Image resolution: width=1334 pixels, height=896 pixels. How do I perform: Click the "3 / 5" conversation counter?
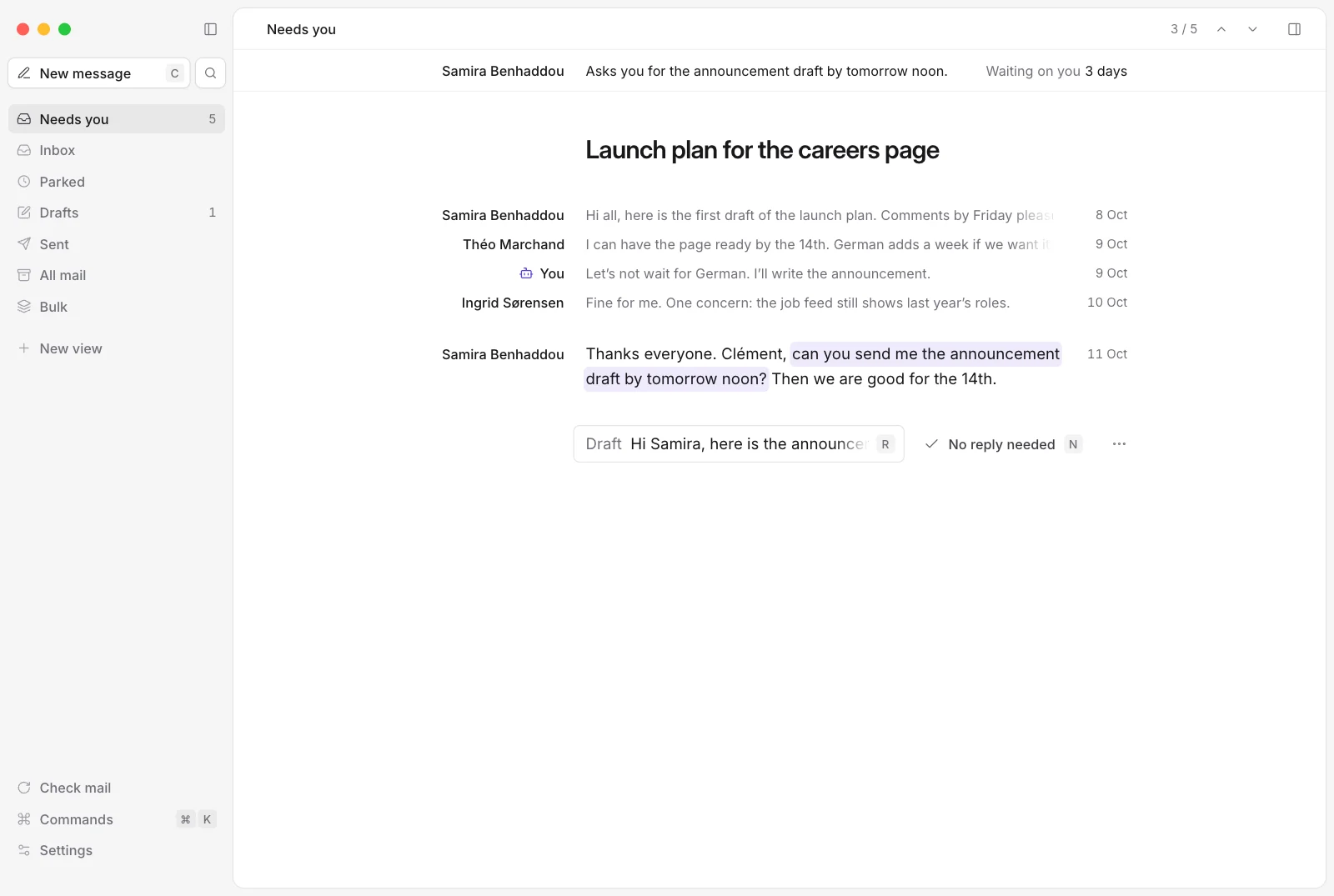click(x=1184, y=29)
